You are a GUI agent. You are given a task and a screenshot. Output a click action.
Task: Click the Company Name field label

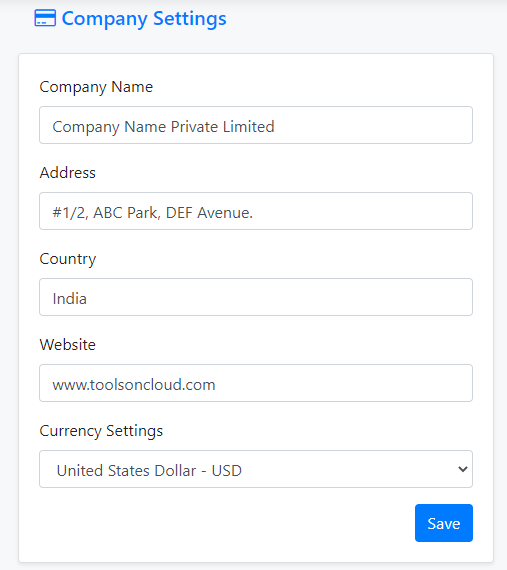pos(96,87)
